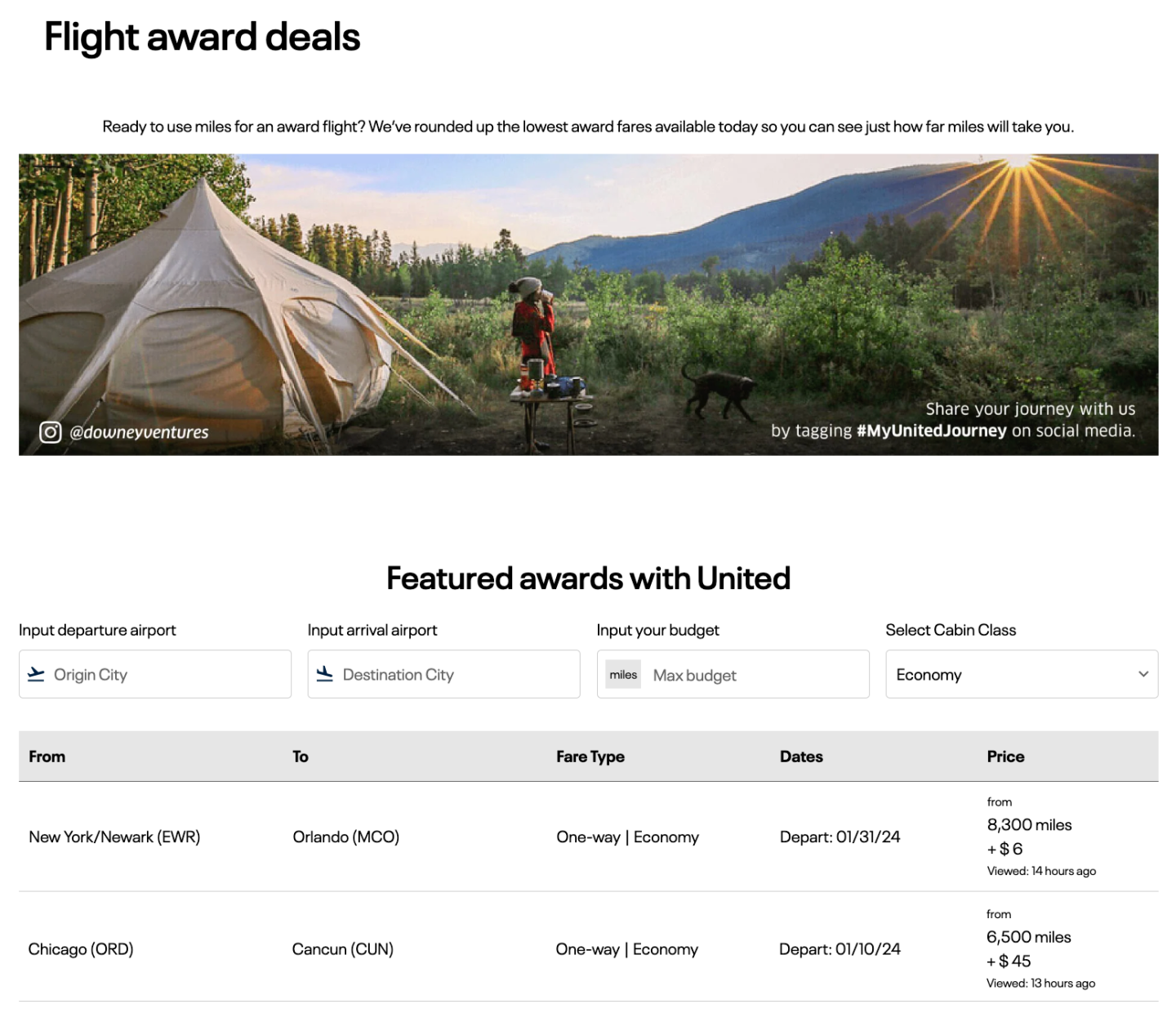This screenshot has width=1176, height=1013.
Task: Click the @downeyventures handle on the photo
Action: coord(139,432)
